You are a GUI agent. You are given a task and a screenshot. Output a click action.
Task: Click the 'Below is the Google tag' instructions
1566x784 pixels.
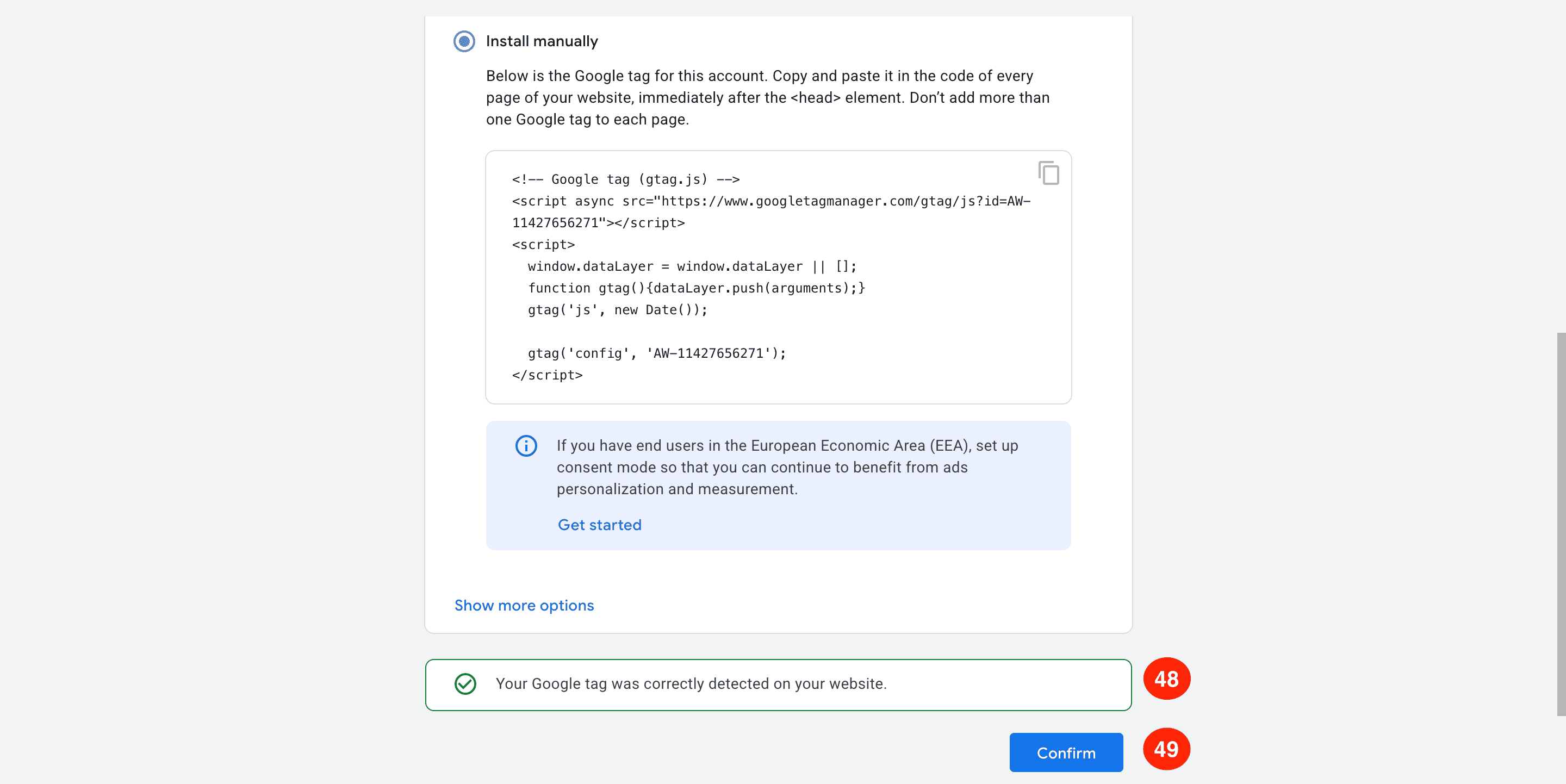point(768,98)
